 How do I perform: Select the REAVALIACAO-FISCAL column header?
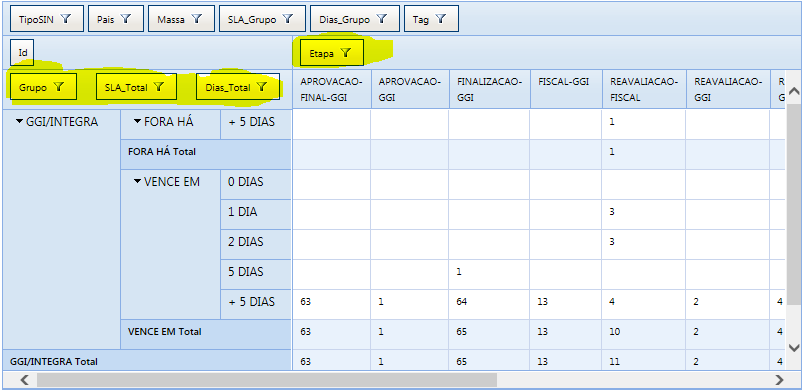tap(644, 89)
